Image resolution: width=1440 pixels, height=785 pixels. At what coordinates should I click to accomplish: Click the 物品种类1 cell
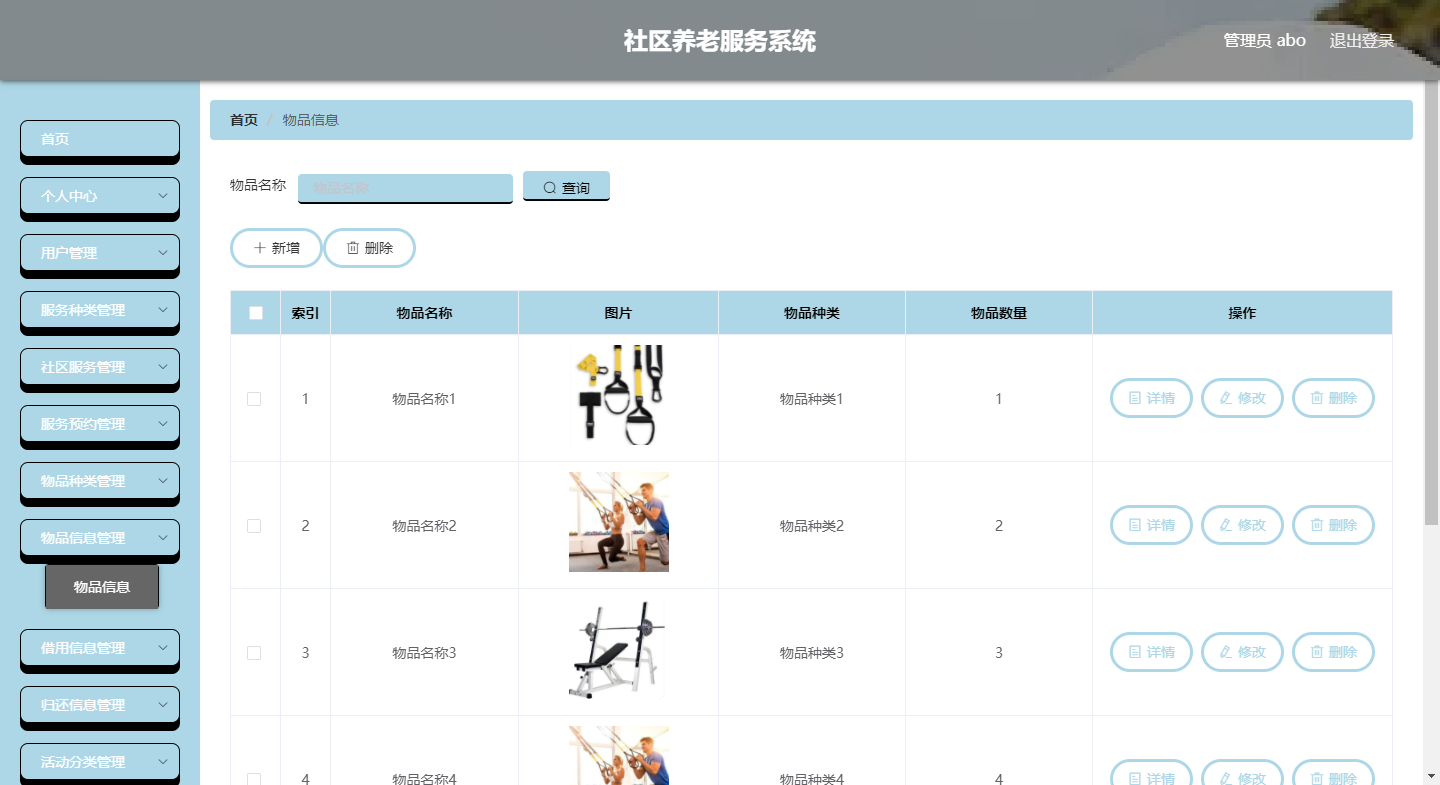812,399
